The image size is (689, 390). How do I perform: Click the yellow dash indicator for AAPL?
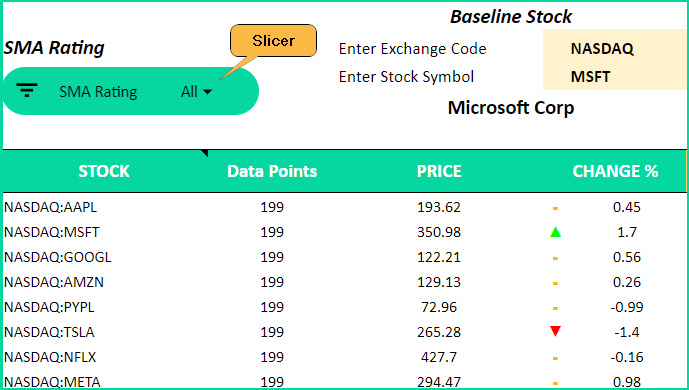coord(555,208)
